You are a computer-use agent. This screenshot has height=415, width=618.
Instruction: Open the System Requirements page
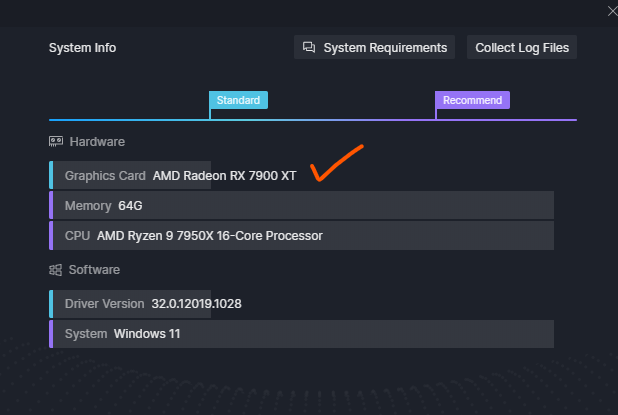tap(374, 47)
